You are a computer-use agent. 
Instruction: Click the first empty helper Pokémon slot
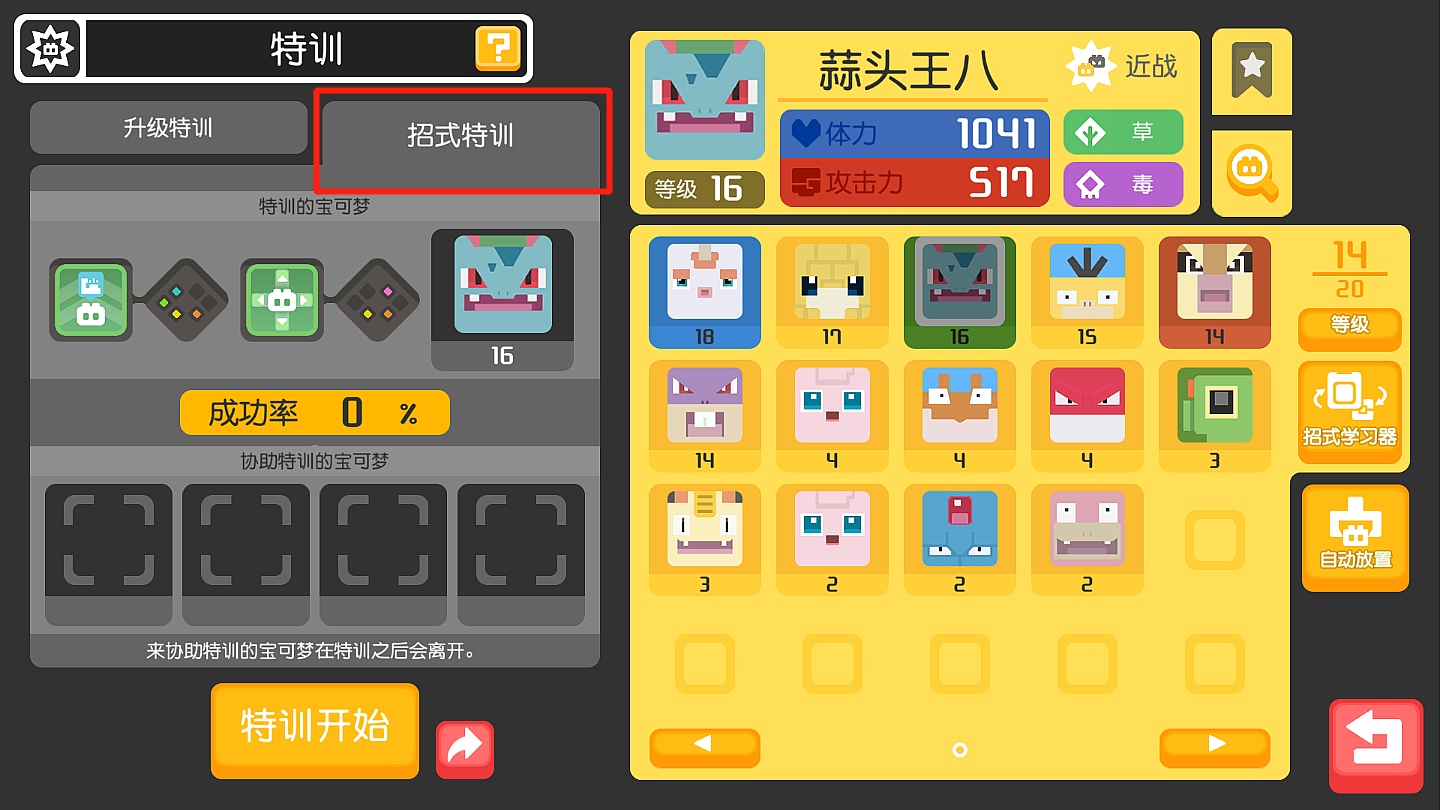pos(109,554)
